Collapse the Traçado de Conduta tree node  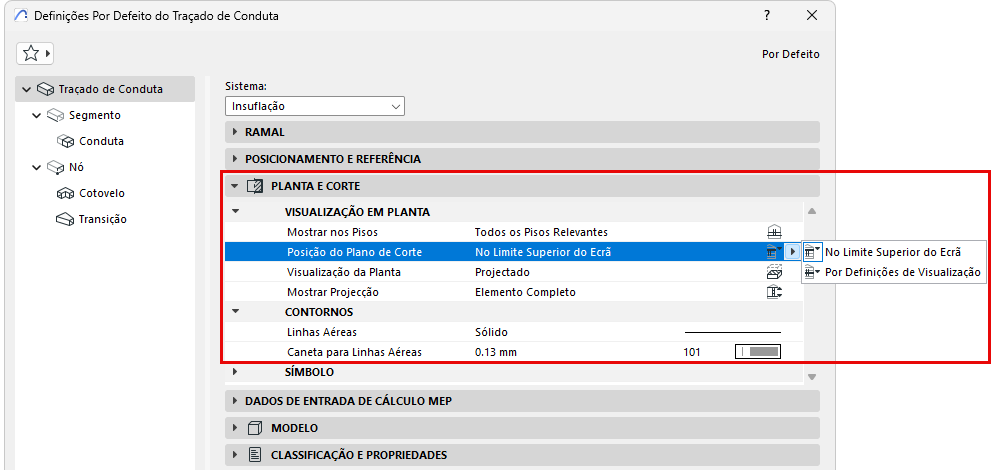tap(27, 90)
